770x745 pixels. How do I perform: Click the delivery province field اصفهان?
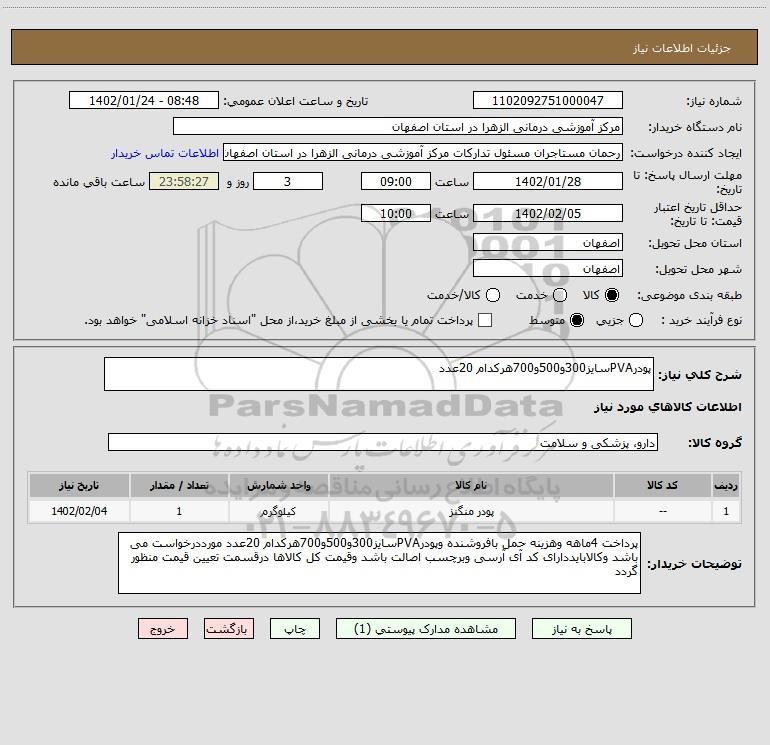click(548, 243)
